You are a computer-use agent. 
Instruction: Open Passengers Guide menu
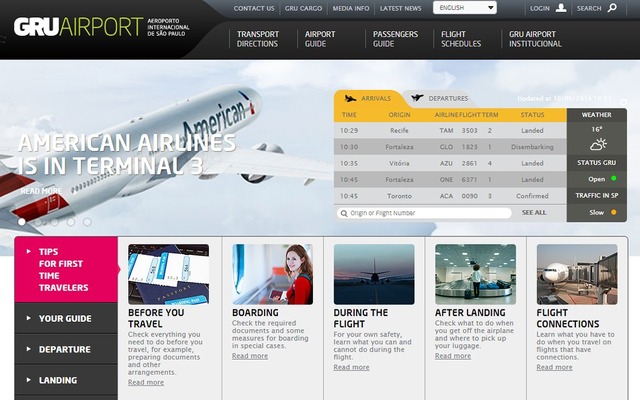(x=395, y=39)
